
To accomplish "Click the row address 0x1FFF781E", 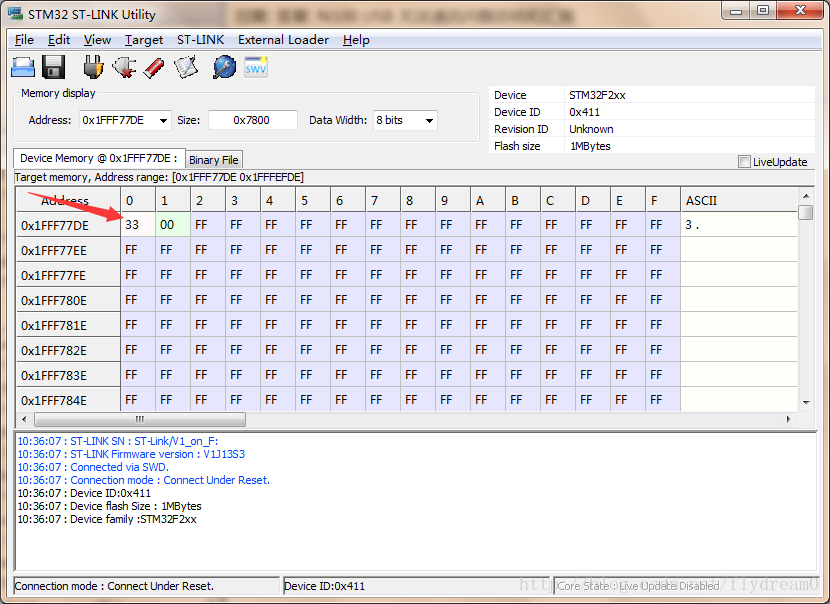I will (68, 325).
